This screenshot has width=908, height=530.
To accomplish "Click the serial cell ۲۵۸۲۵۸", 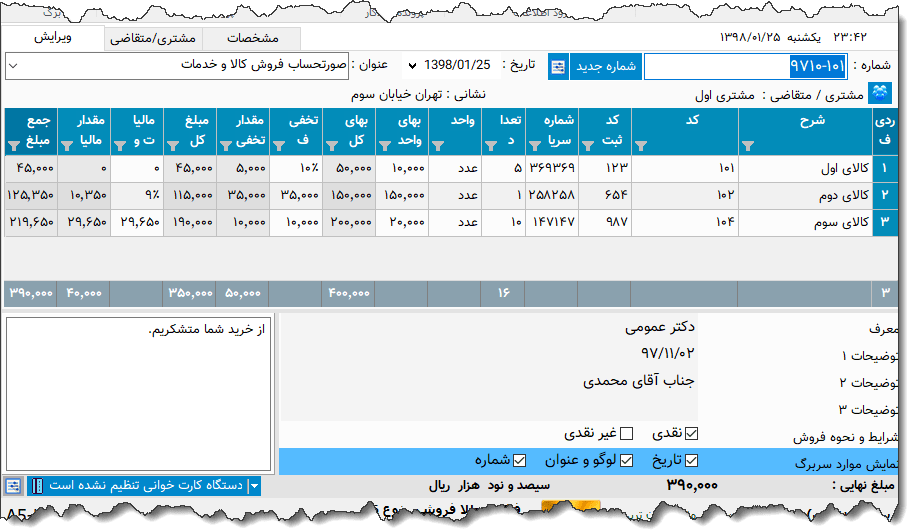I will point(552,195).
